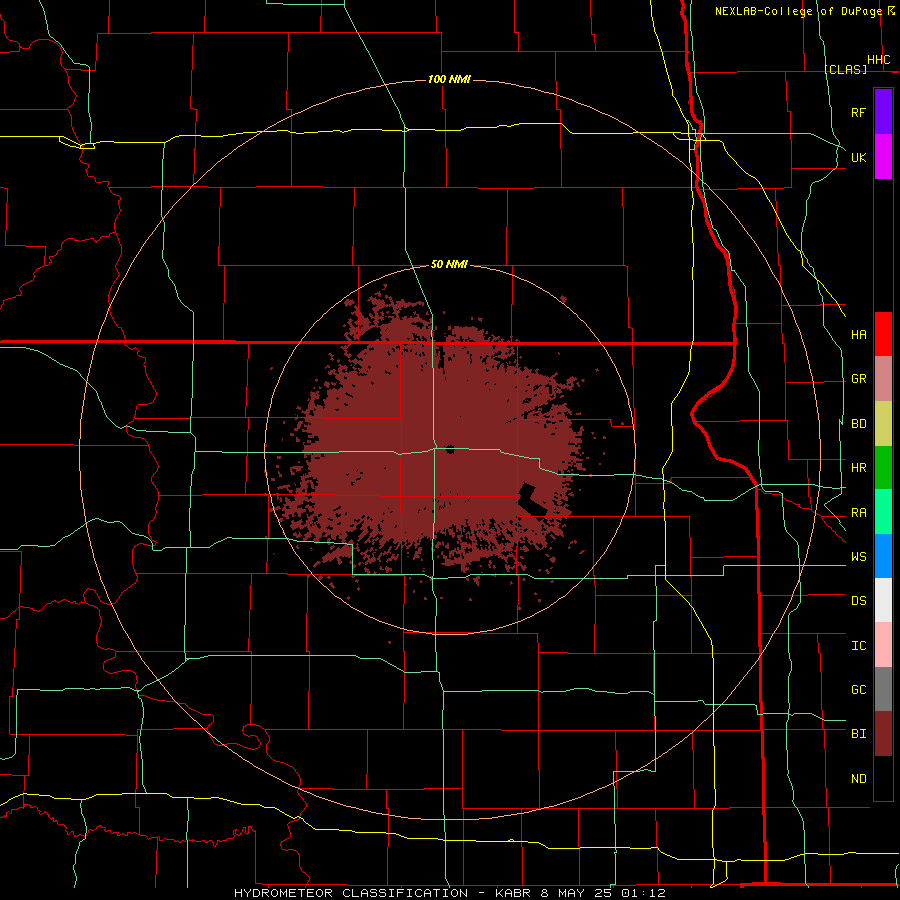Click the BD yellow legend swatch
The height and width of the screenshot is (900, 900).
(x=883, y=424)
